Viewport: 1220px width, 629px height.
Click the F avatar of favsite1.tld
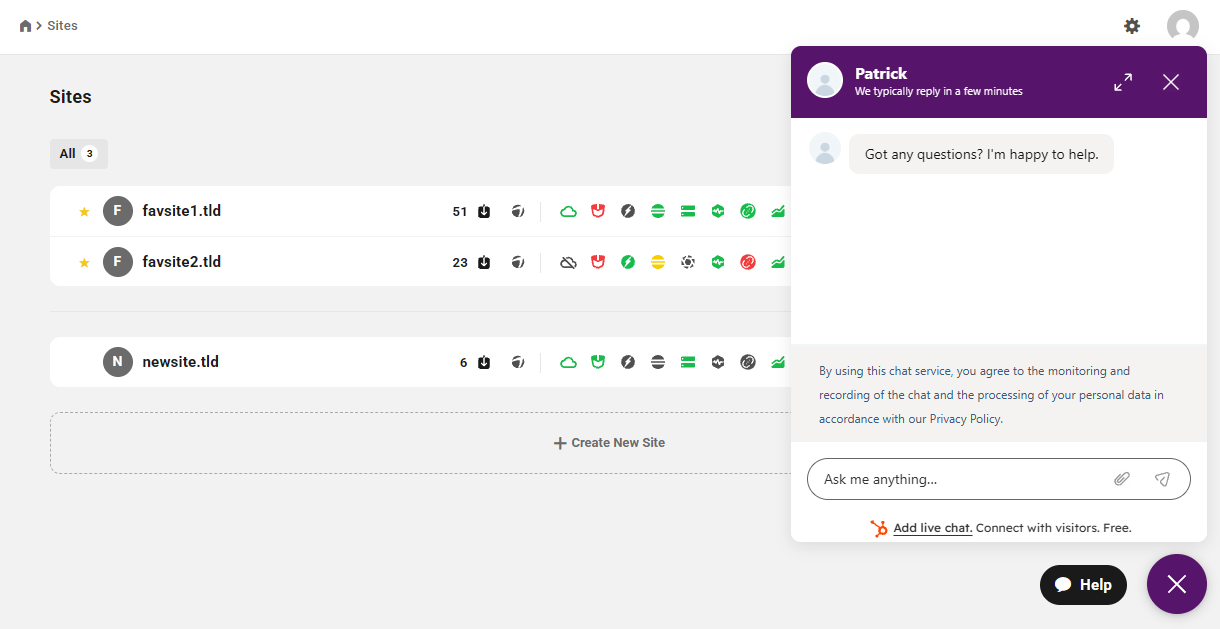(118, 211)
